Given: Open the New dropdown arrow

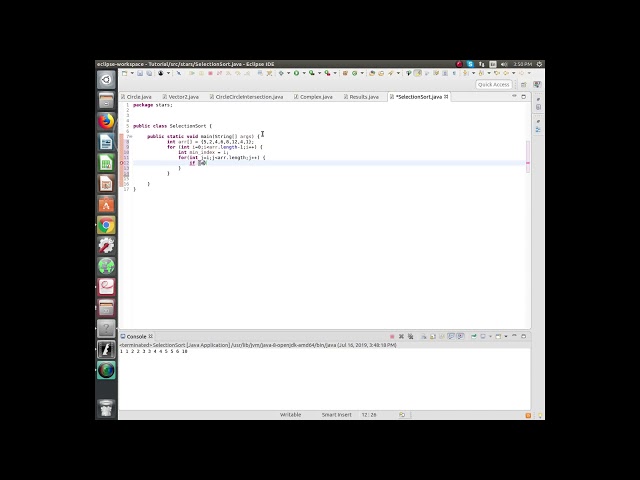Looking at the screenshot, I should click(132, 73).
